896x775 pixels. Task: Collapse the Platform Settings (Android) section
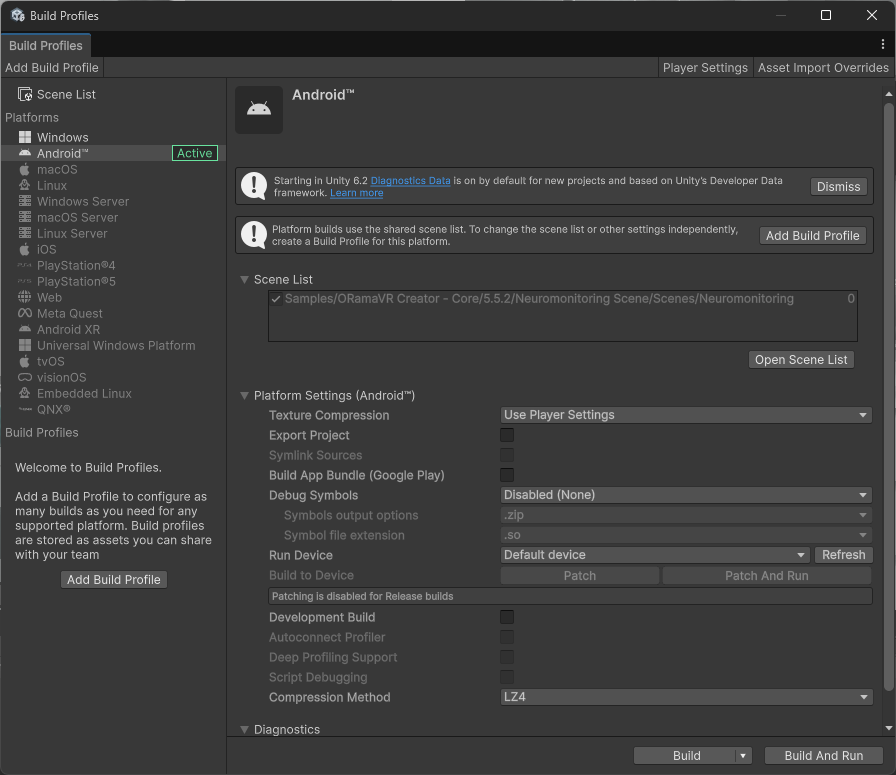245,396
